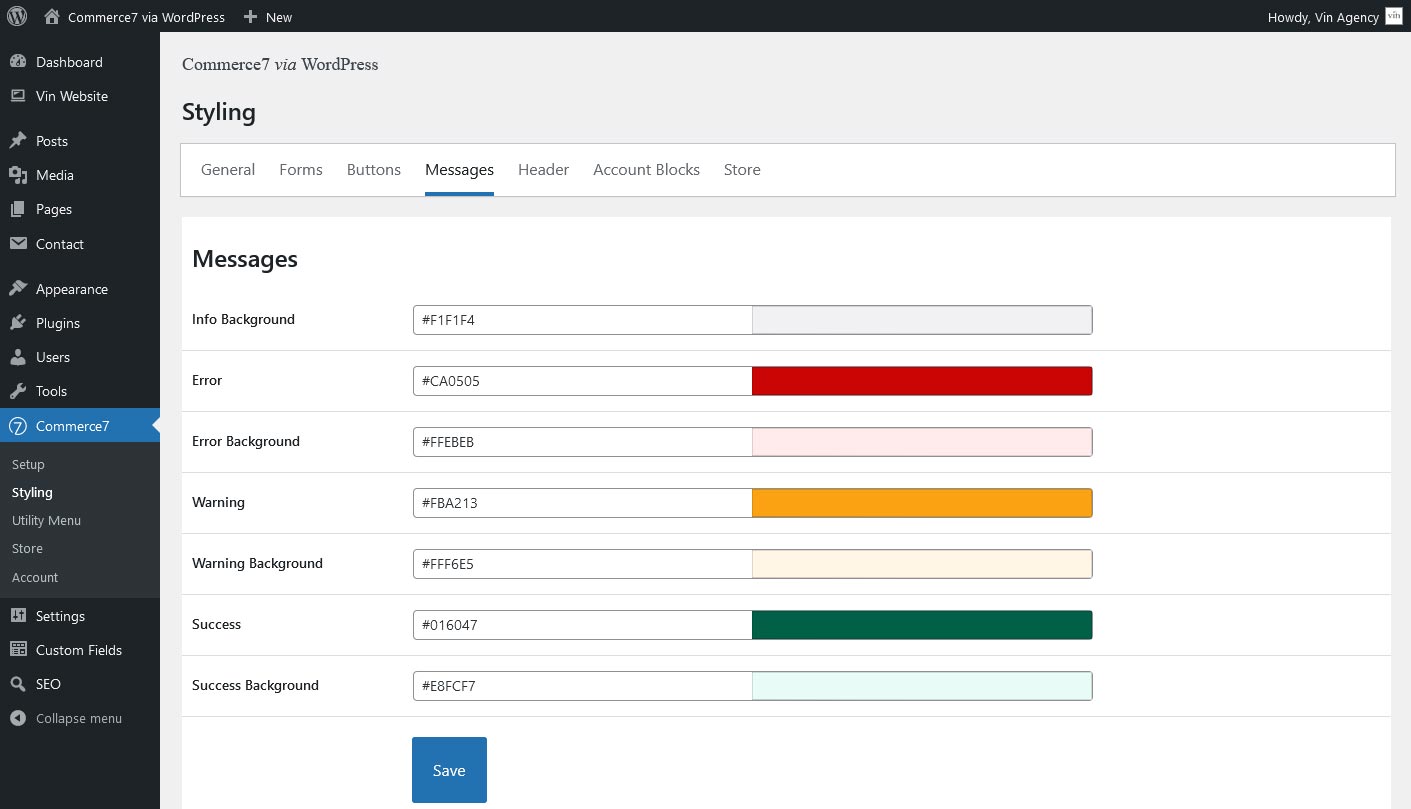Focus the Success Background hex input

click(x=582, y=686)
